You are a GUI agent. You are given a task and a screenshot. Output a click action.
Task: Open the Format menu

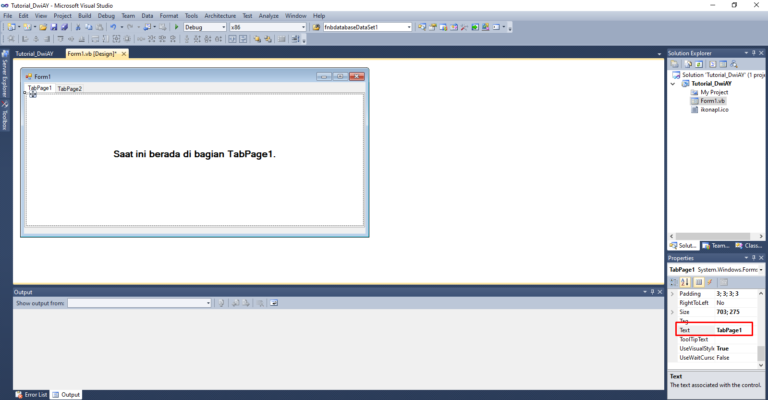click(169, 16)
